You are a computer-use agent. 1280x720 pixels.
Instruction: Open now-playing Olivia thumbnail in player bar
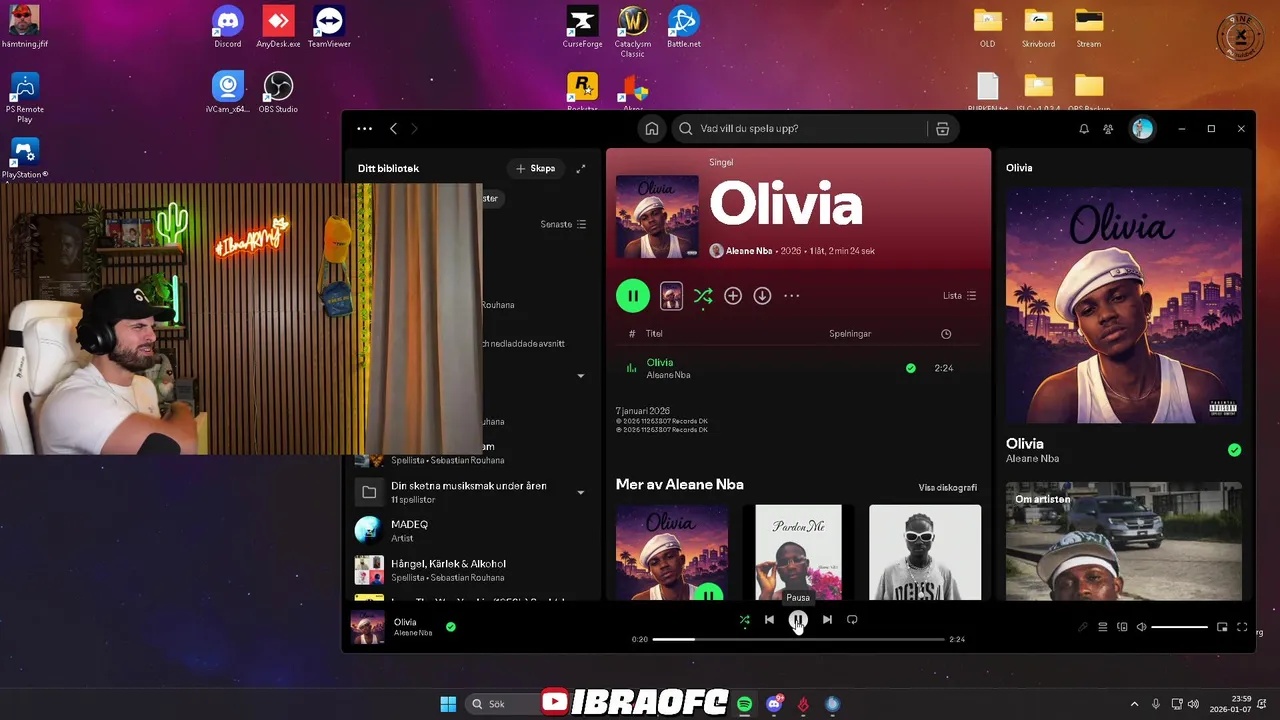[x=367, y=627]
